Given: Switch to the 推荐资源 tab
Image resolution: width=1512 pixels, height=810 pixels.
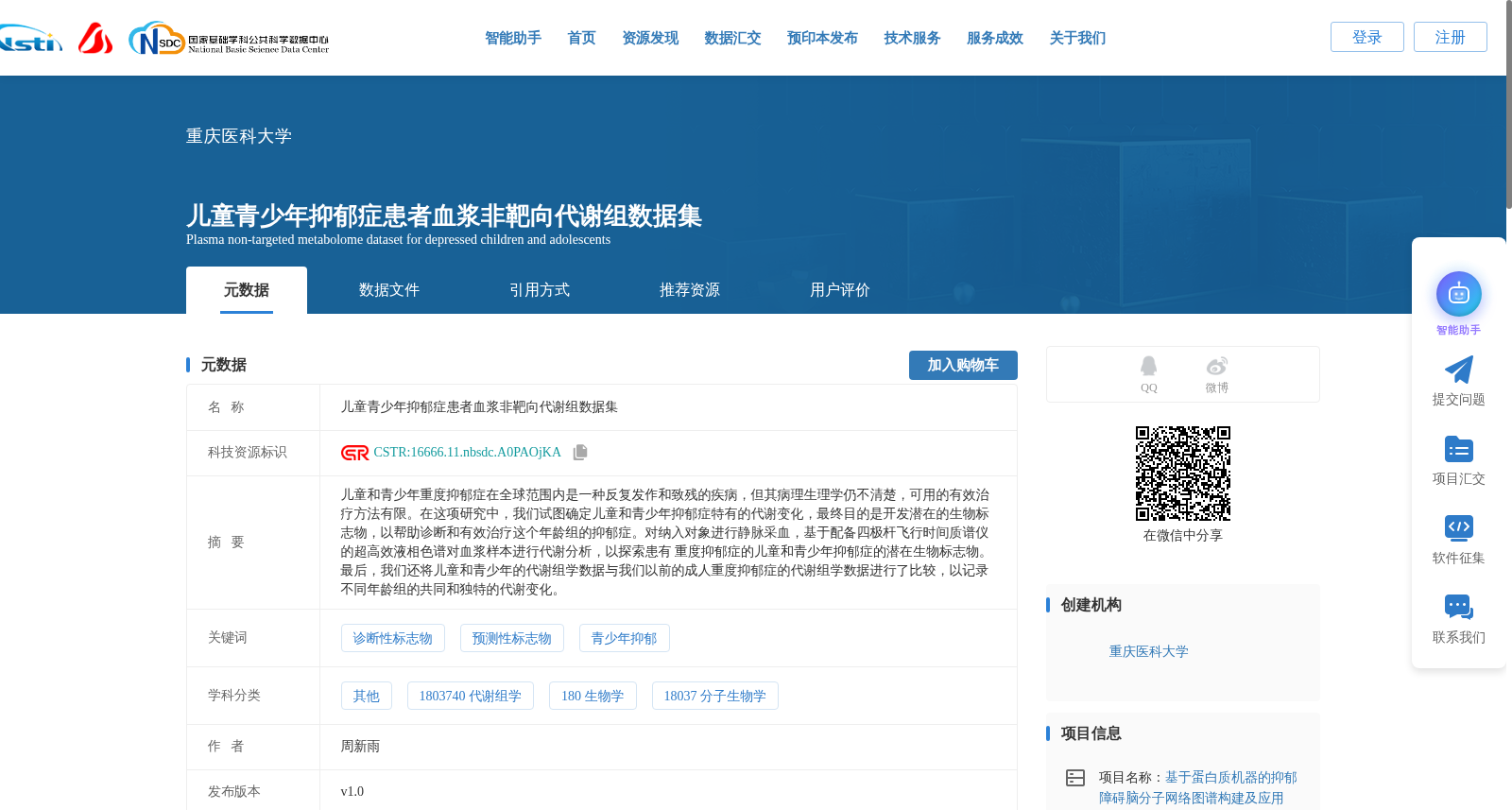Looking at the screenshot, I should tap(690, 290).
